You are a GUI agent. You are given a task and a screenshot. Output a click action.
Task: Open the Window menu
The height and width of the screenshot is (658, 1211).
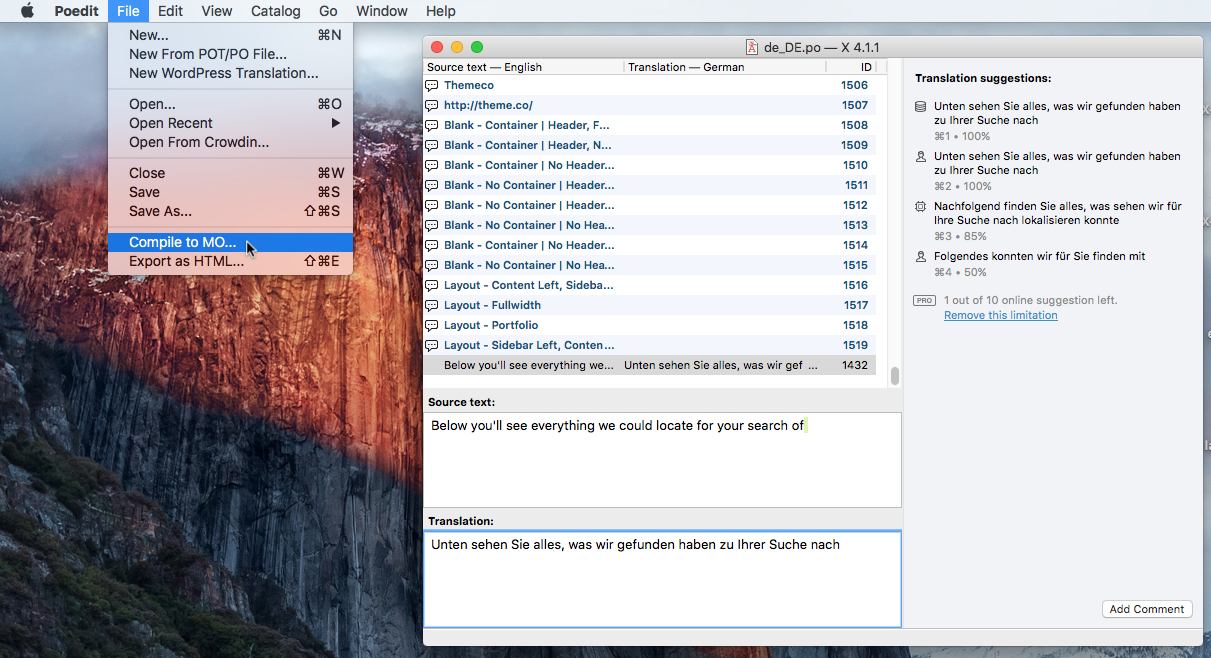tap(381, 11)
